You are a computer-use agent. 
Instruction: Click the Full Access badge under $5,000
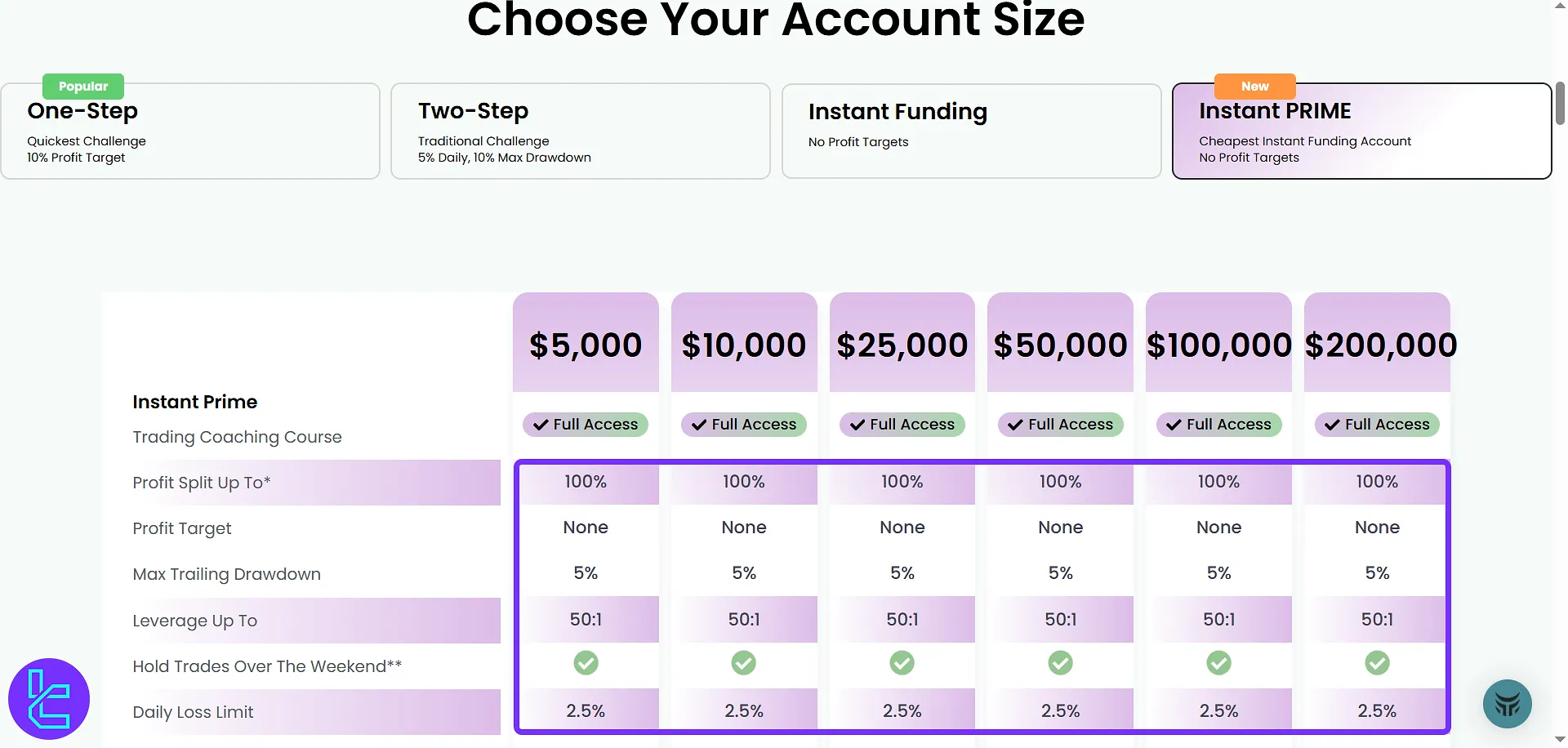tap(586, 425)
